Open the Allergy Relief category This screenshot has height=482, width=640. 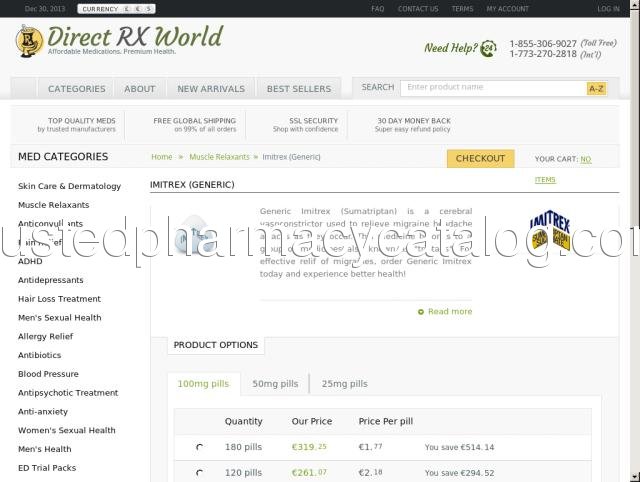click(45, 336)
